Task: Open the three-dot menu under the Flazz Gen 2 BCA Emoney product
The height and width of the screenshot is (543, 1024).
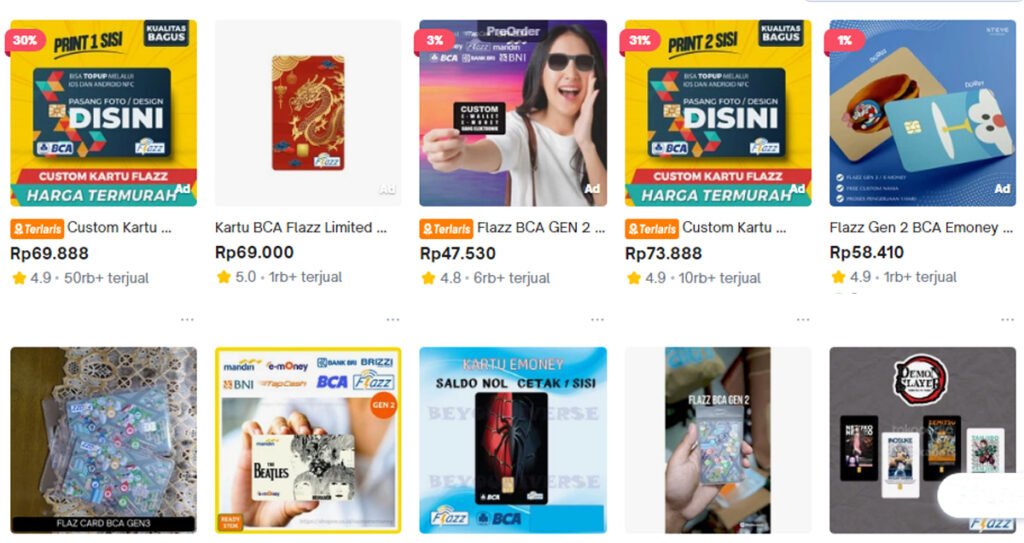Action: click(x=1007, y=320)
